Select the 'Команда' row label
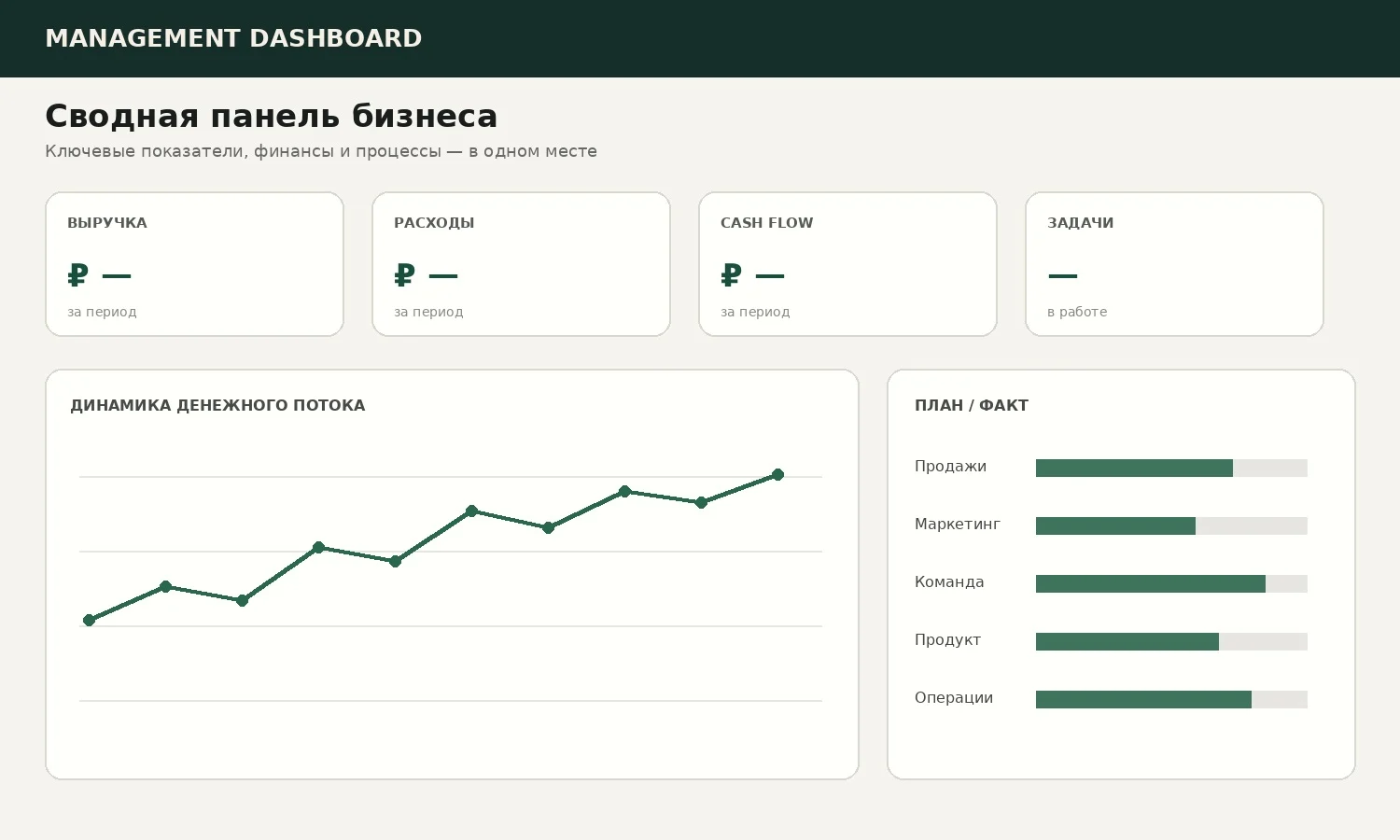The height and width of the screenshot is (840, 1400). click(x=949, y=582)
